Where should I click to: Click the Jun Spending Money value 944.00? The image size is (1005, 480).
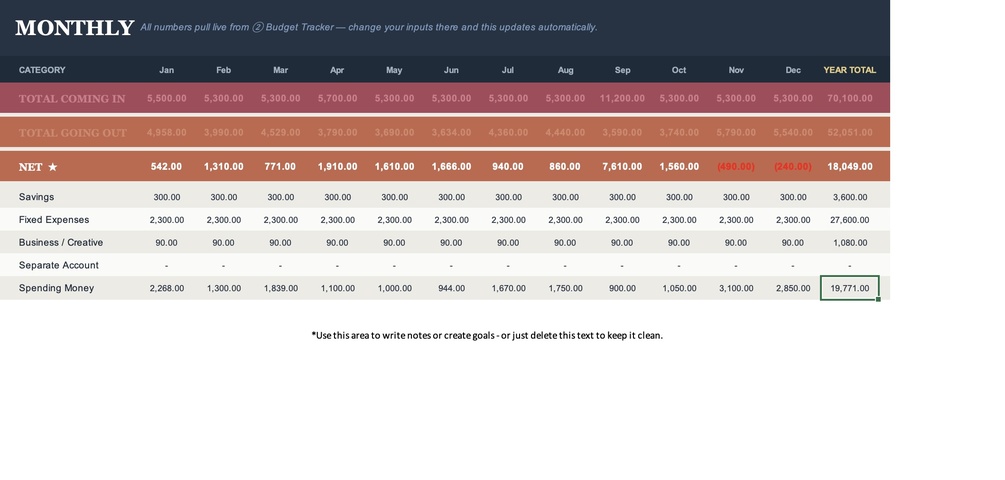451,288
